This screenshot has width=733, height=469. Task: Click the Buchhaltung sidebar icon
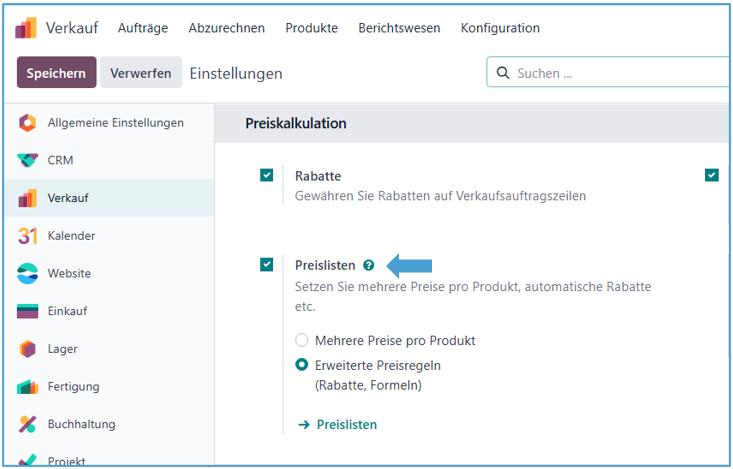[x=28, y=424]
